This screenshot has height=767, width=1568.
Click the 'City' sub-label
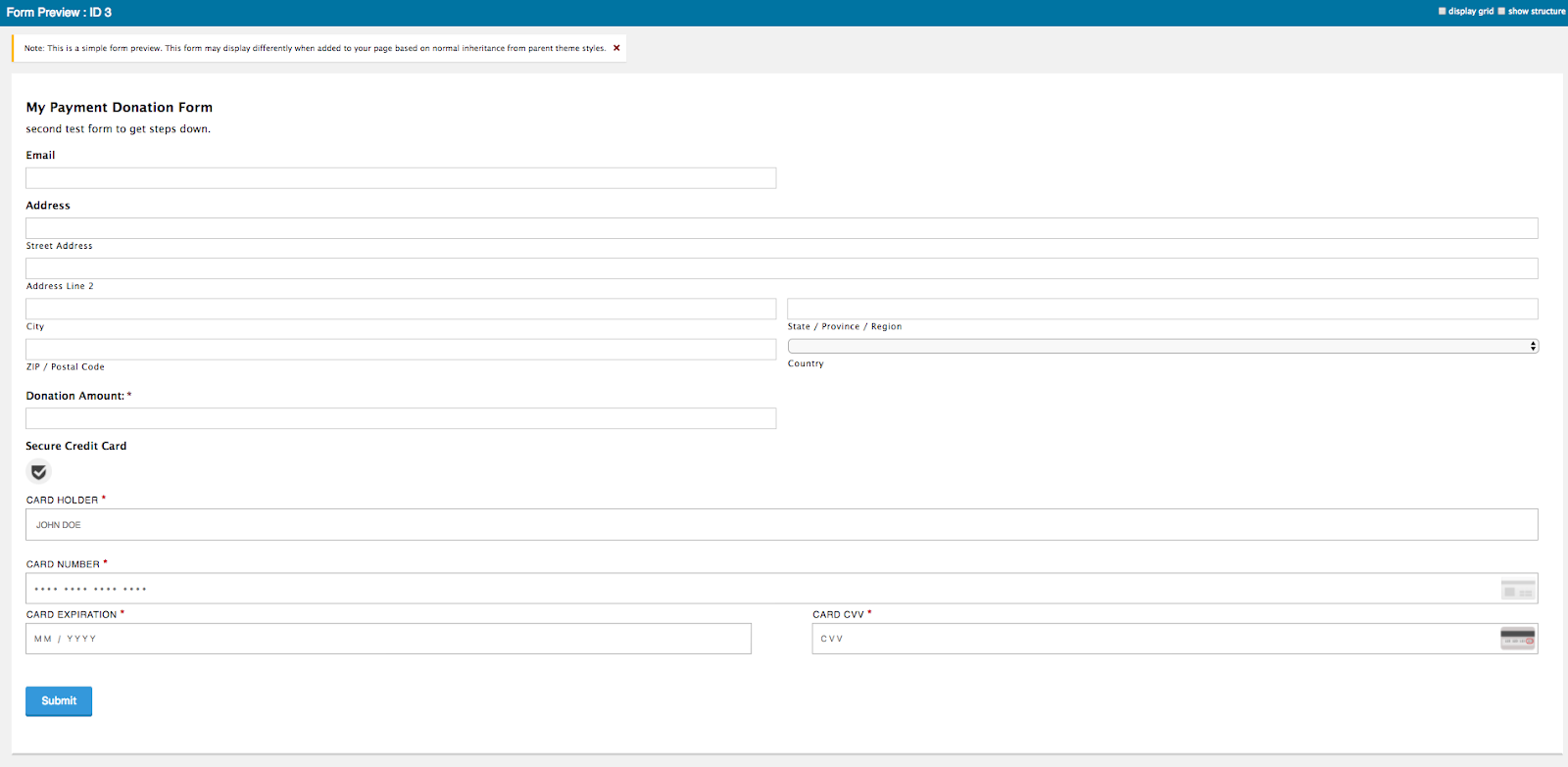[x=35, y=327]
